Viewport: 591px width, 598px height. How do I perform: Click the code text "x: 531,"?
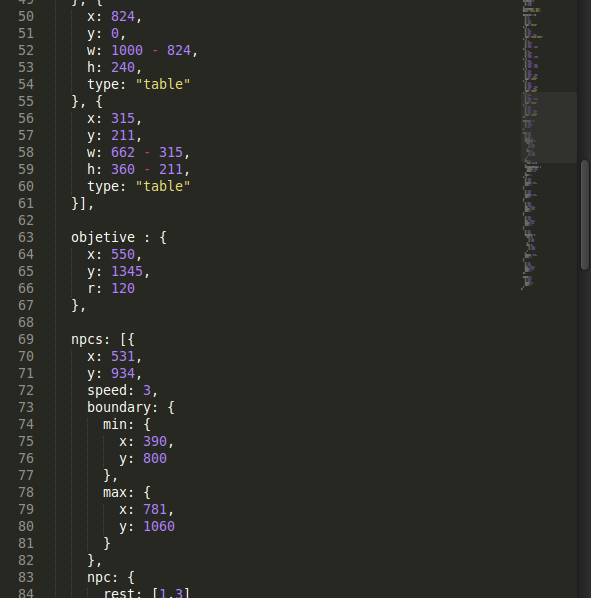click(114, 357)
